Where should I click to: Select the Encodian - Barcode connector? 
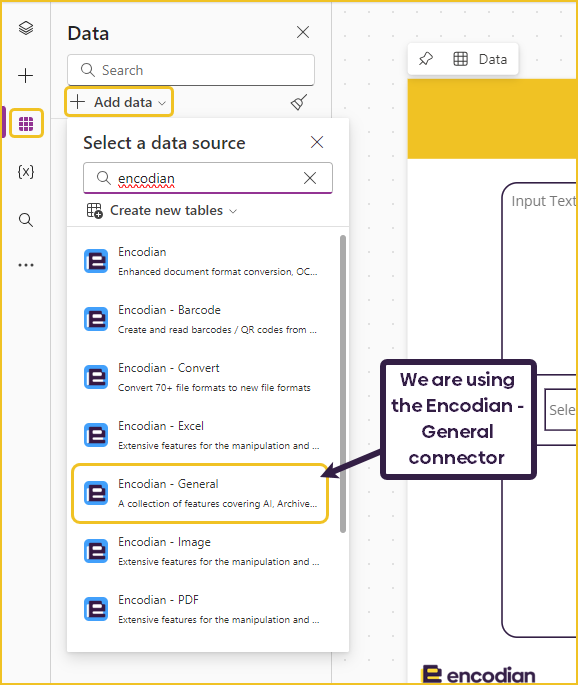[202, 319]
